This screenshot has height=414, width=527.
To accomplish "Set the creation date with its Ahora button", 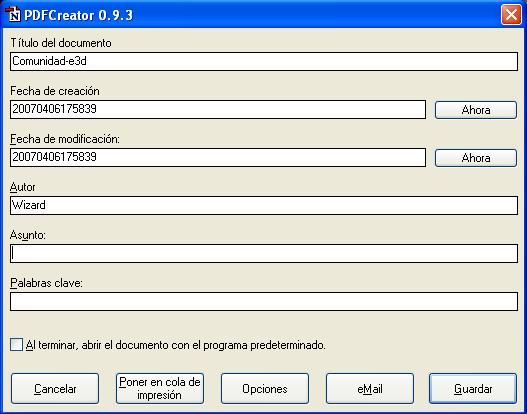I will (x=476, y=110).
